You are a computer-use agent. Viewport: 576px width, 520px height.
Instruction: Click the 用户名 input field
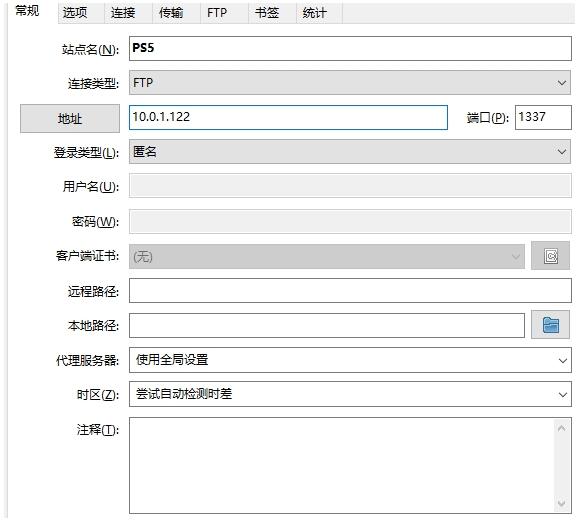point(350,186)
